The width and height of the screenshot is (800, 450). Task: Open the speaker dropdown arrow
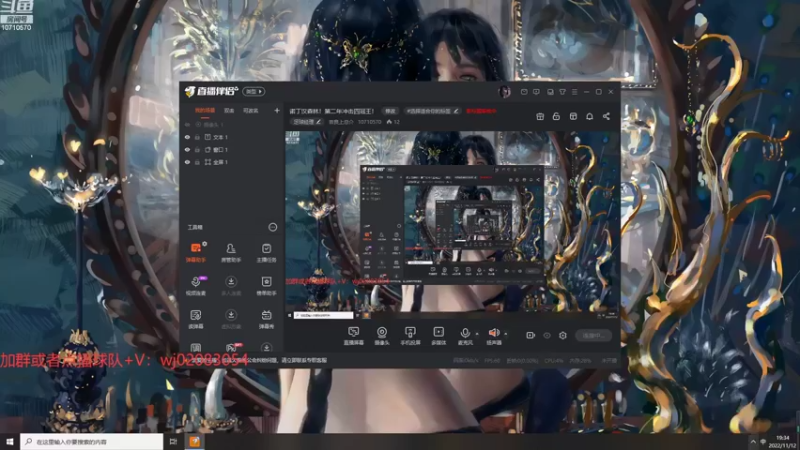506,334
